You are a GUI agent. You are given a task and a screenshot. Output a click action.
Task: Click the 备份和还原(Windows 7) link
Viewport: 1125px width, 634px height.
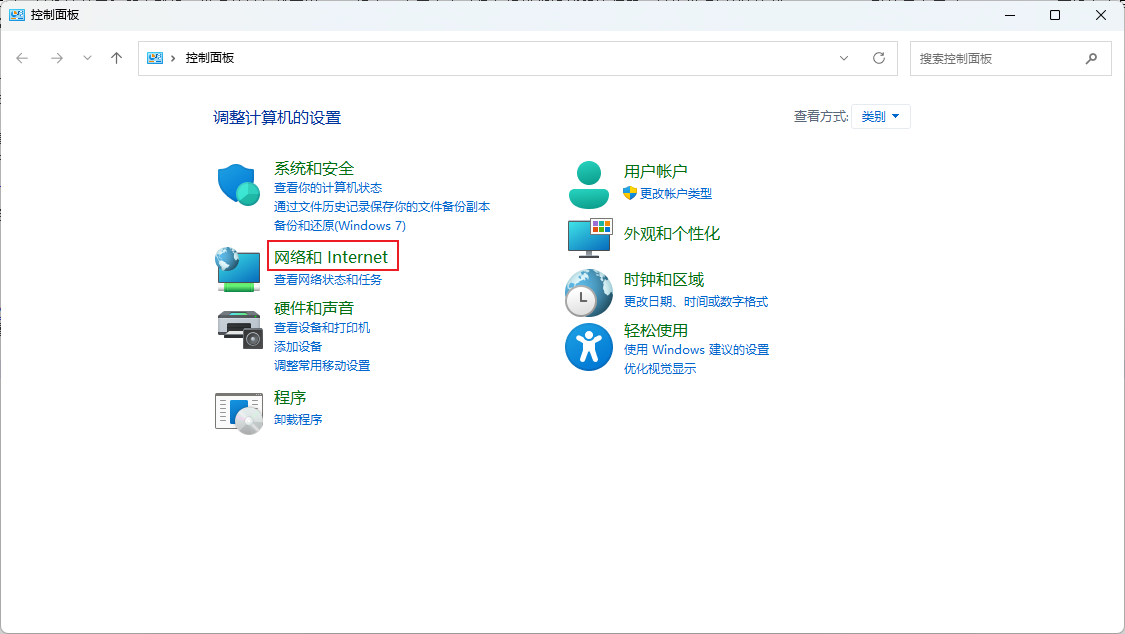click(340, 226)
